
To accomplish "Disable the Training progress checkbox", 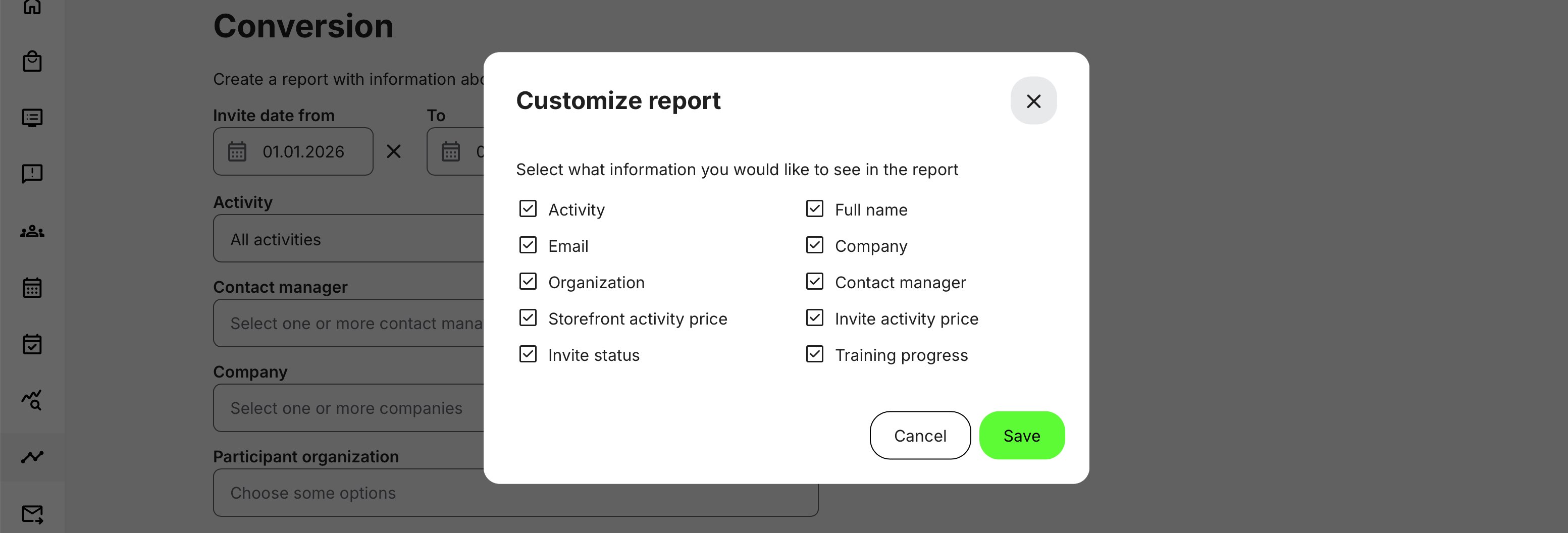I will click(x=814, y=355).
